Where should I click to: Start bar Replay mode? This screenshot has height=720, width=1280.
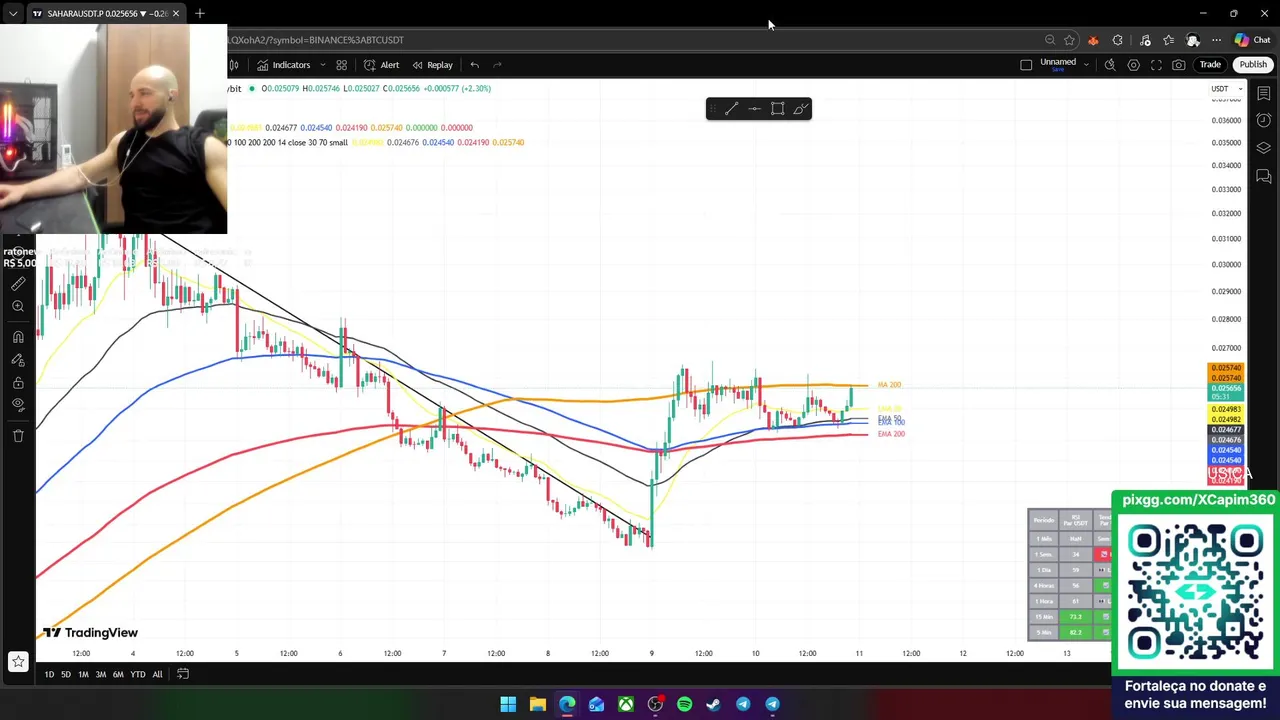(432, 65)
